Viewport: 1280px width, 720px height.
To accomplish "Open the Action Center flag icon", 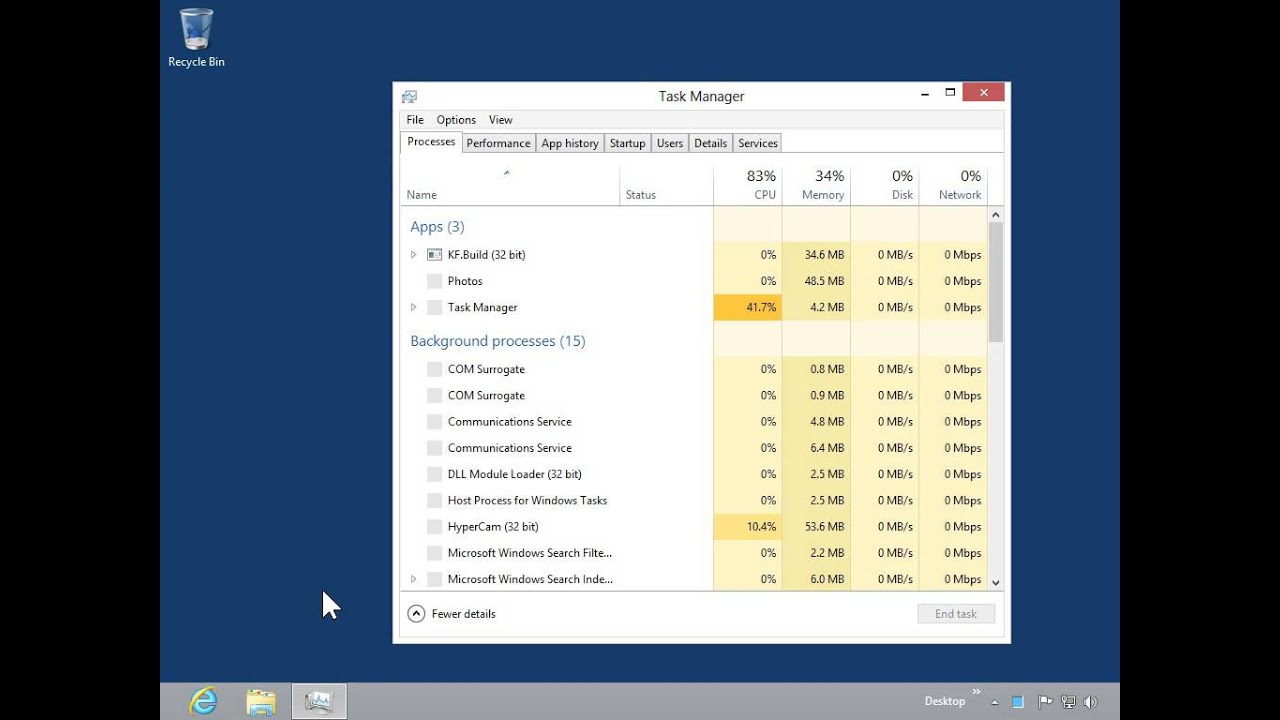I will (x=1044, y=702).
